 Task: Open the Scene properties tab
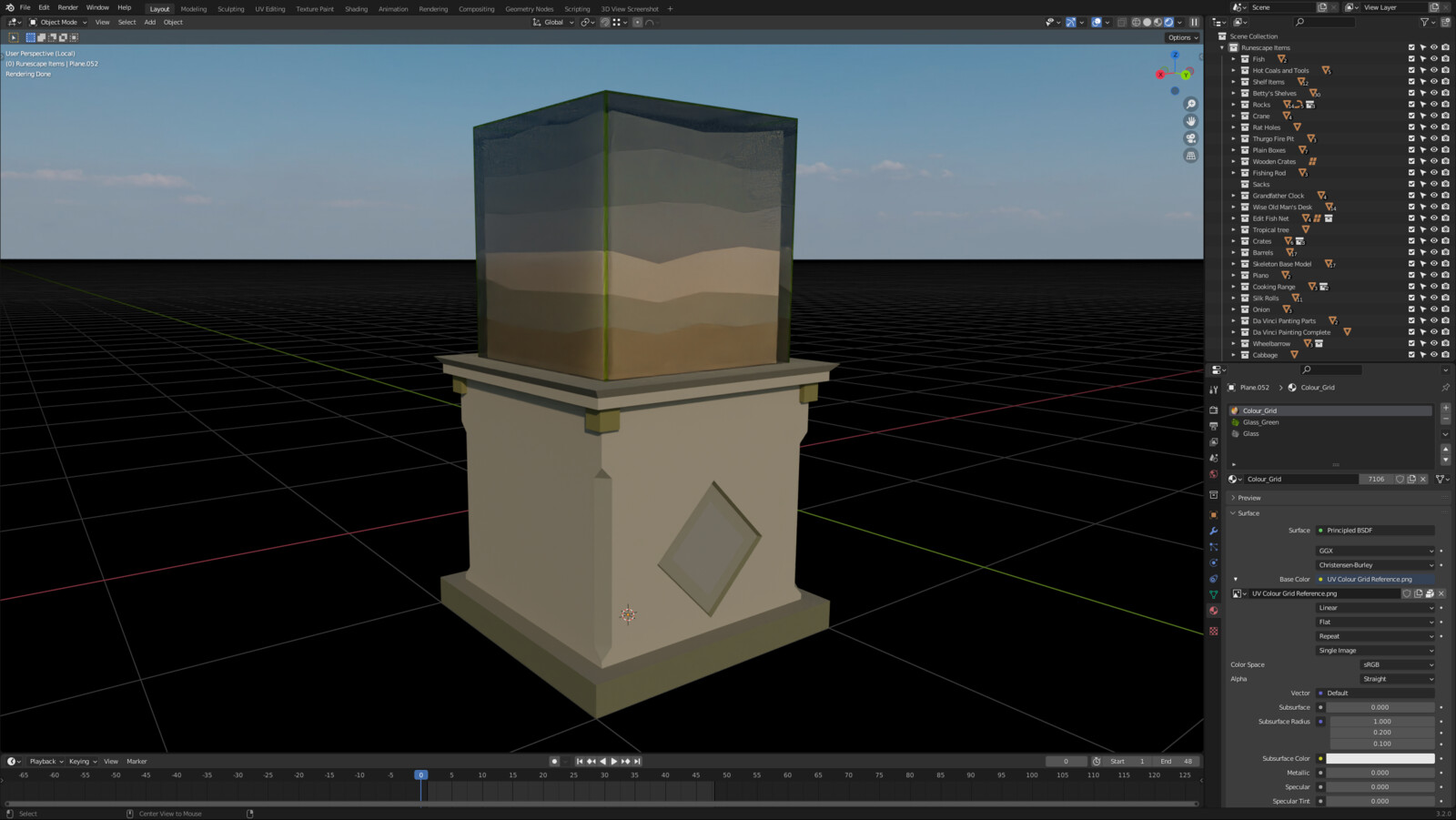(1213, 458)
